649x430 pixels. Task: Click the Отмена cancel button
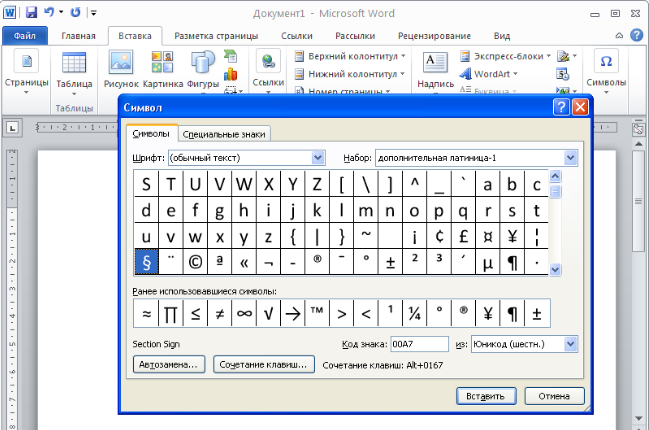[554, 396]
